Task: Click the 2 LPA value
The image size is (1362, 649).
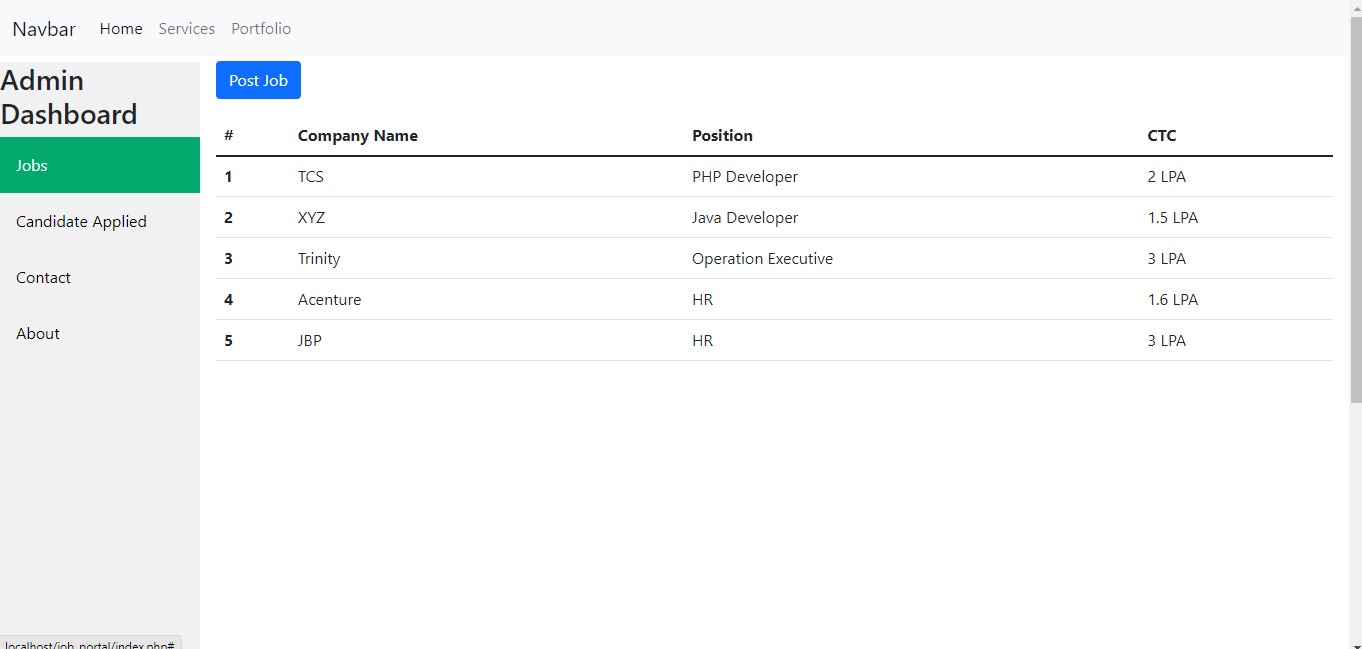Action: [x=1167, y=177]
